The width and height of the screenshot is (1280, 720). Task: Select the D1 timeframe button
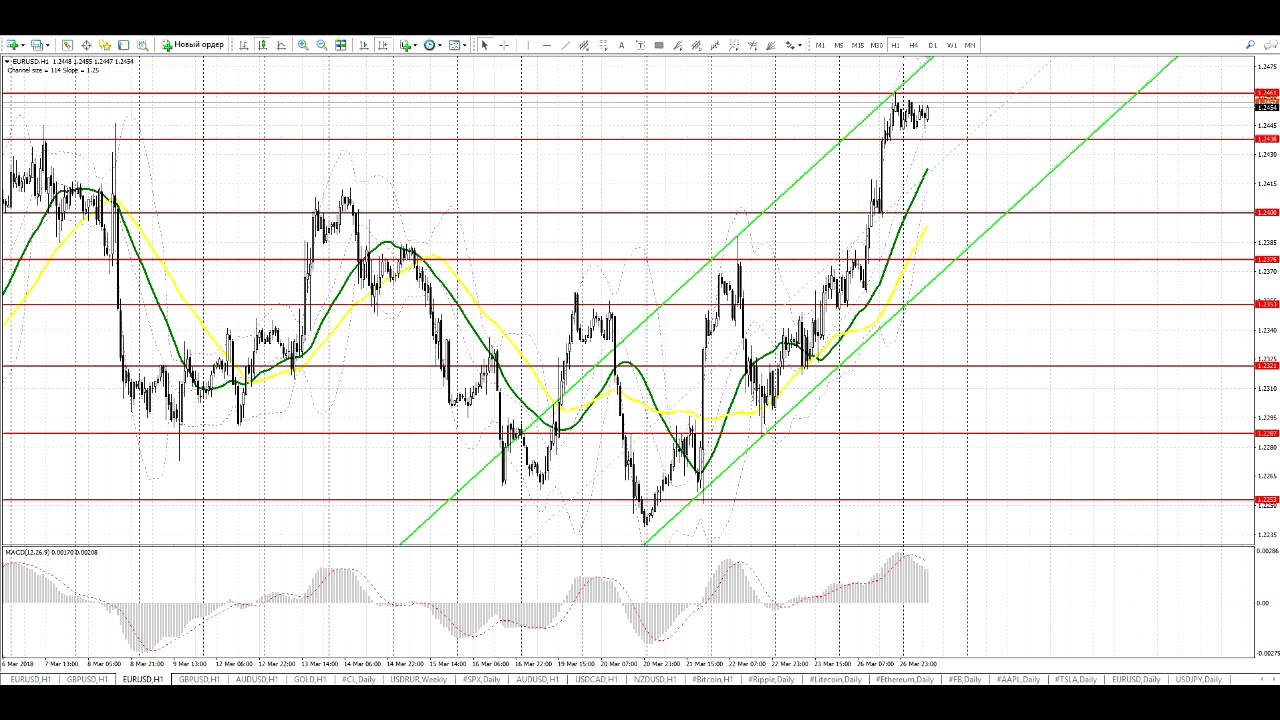coord(933,45)
